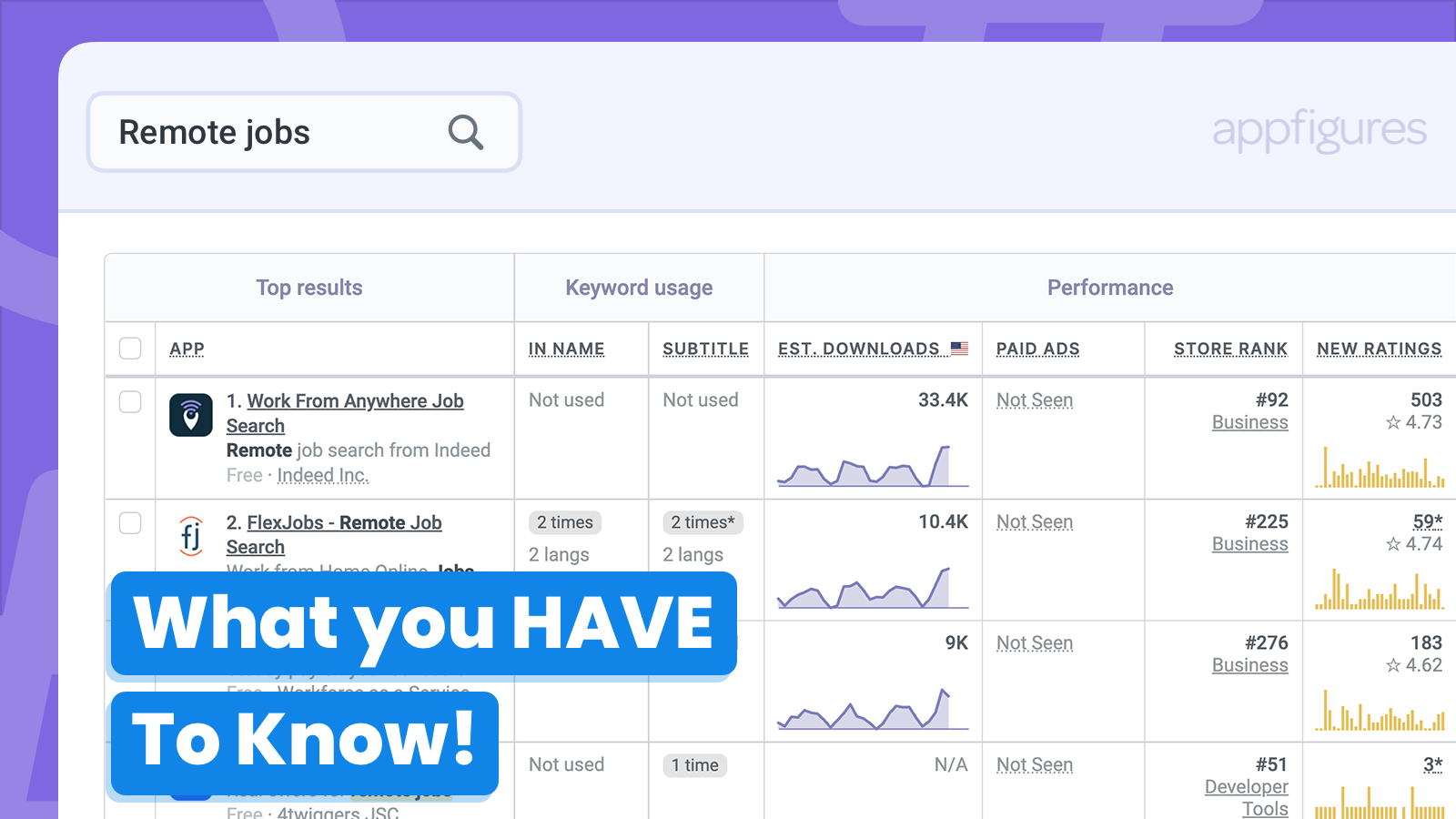Click the star rating 4.74
The width and height of the screenshot is (1456, 819).
pos(1414,544)
